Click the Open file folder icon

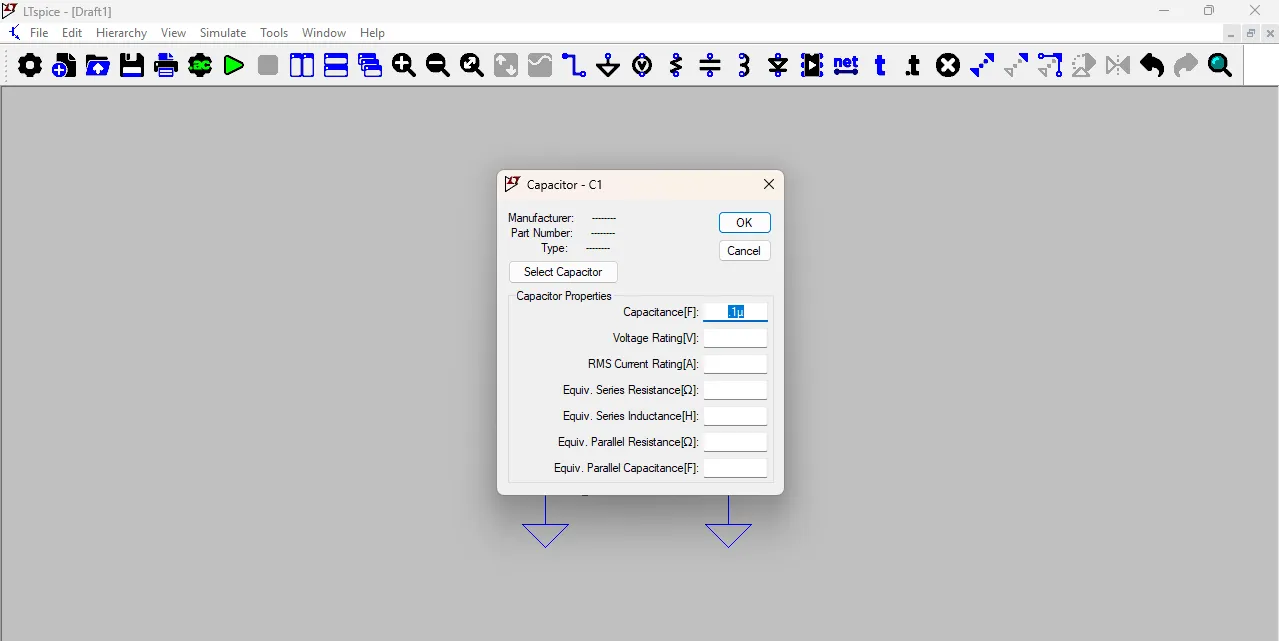[98, 66]
